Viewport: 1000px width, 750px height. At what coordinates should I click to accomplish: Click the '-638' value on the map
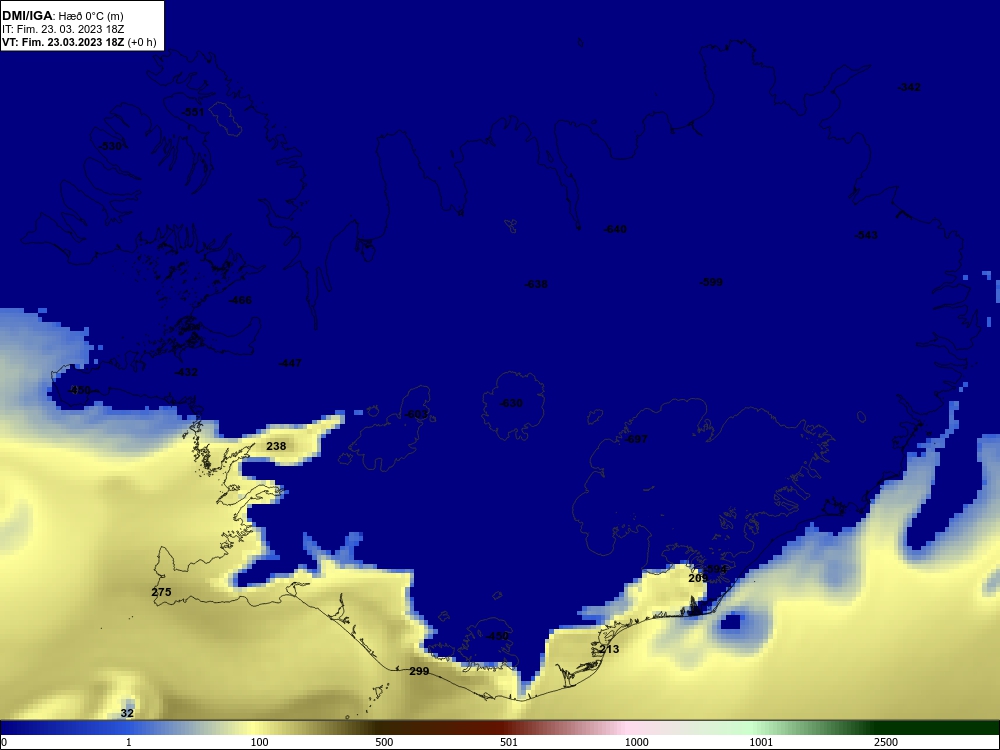tap(536, 284)
